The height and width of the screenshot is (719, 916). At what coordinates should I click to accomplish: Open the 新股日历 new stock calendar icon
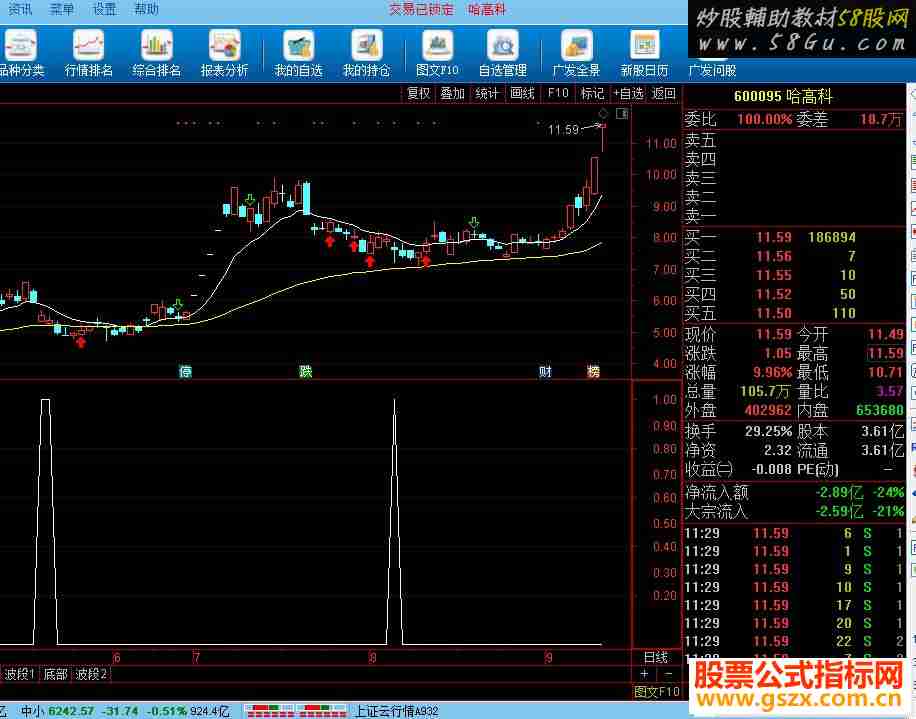point(644,54)
